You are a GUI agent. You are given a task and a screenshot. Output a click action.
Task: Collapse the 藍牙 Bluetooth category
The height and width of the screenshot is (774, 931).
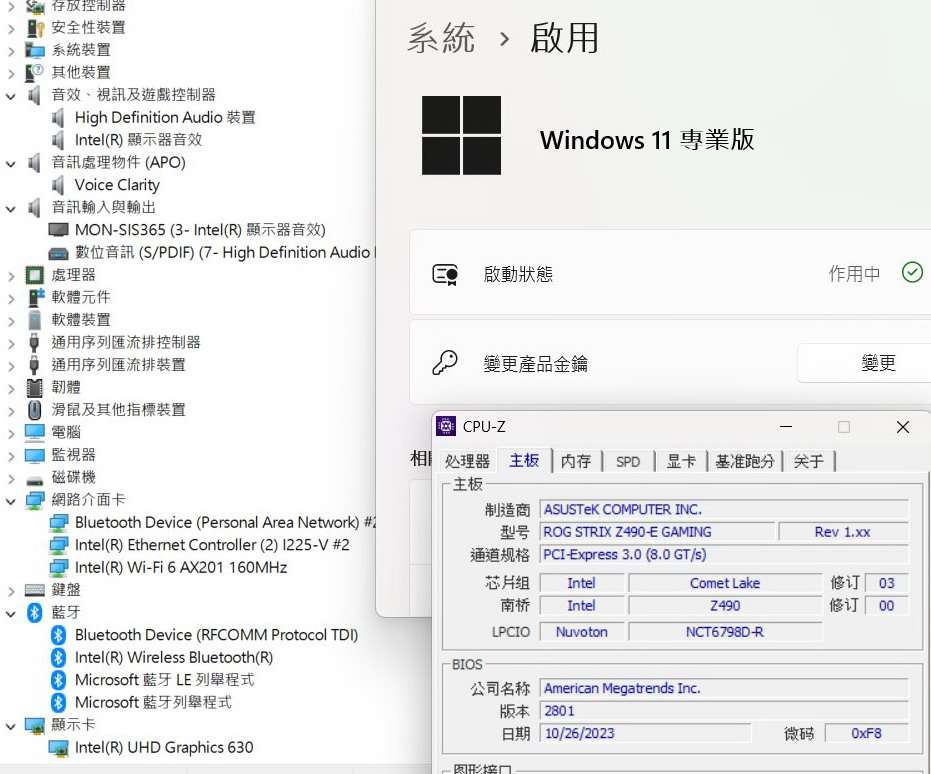point(11,614)
